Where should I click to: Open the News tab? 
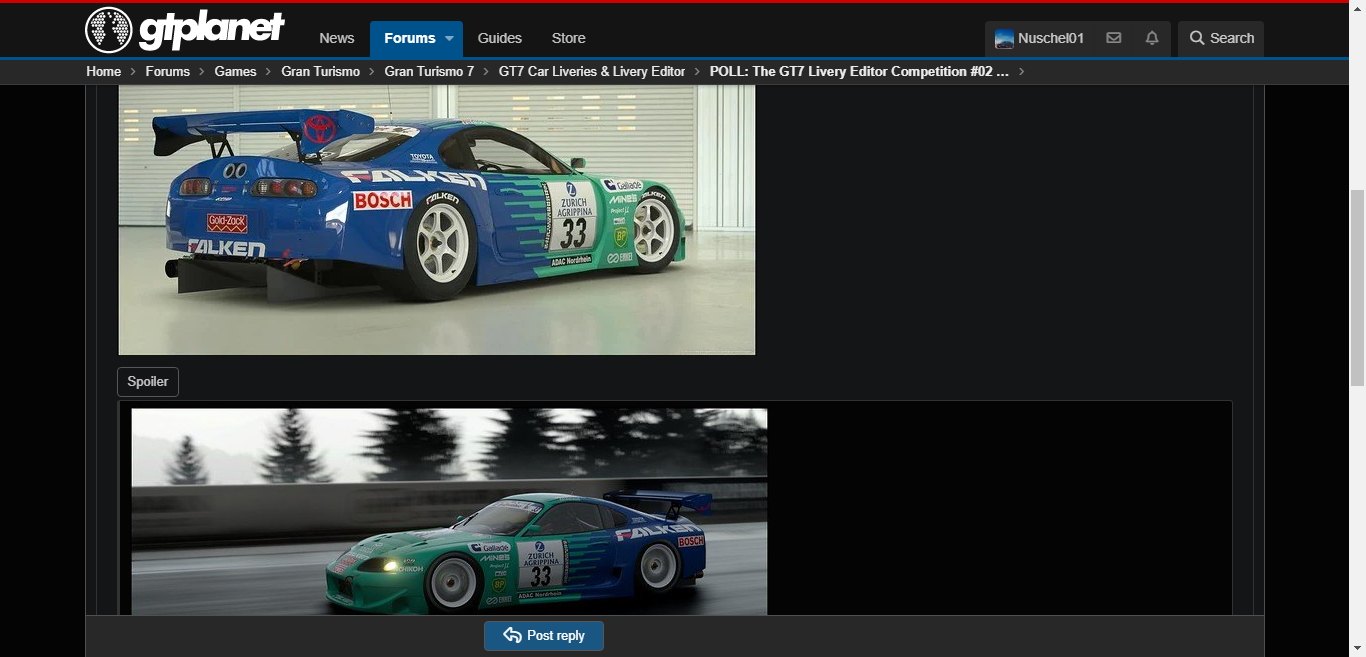(x=337, y=38)
